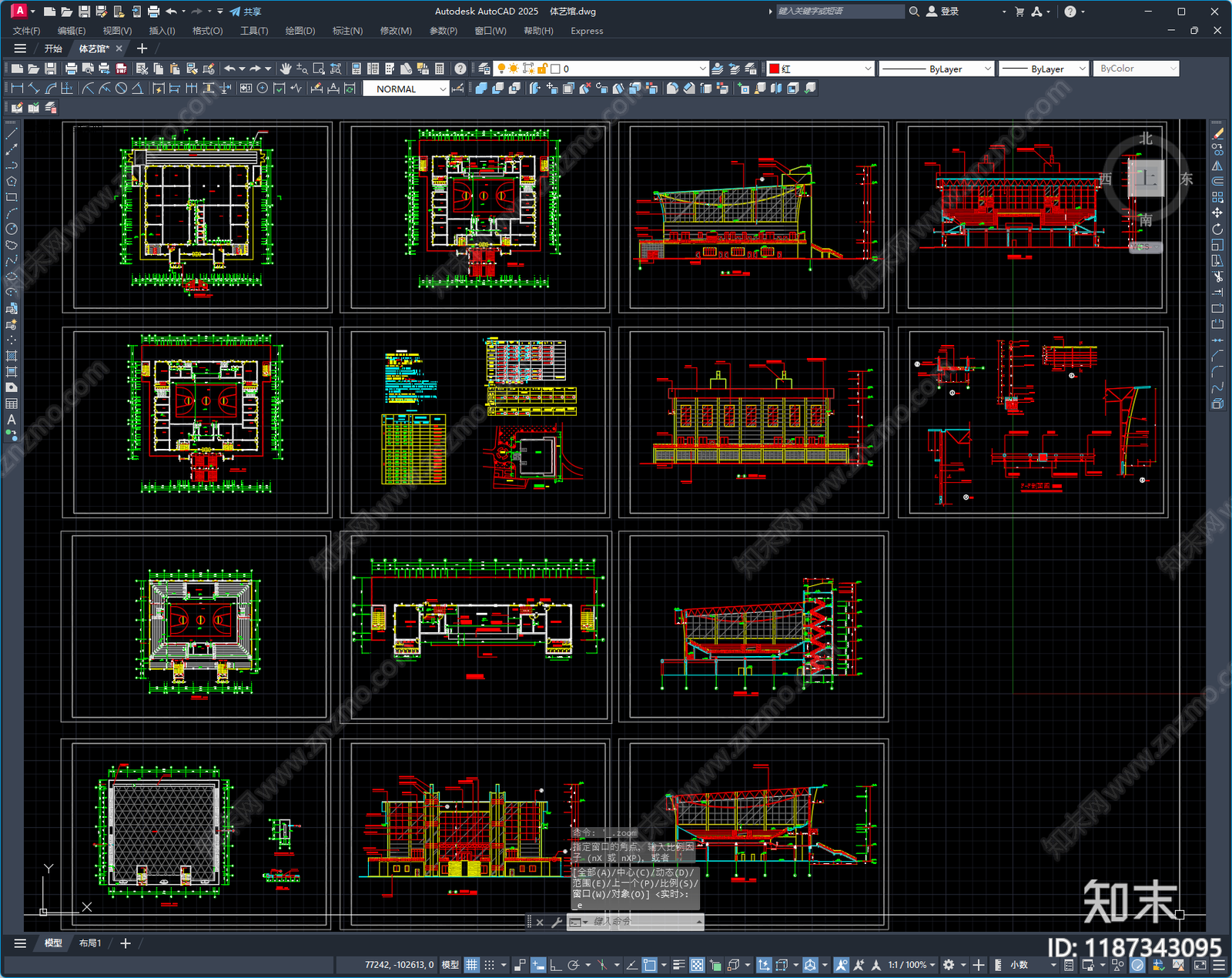This screenshot has height=978, width=1232.
Task: Toggle Ortho mode in status bar
Action: (x=555, y=965)
